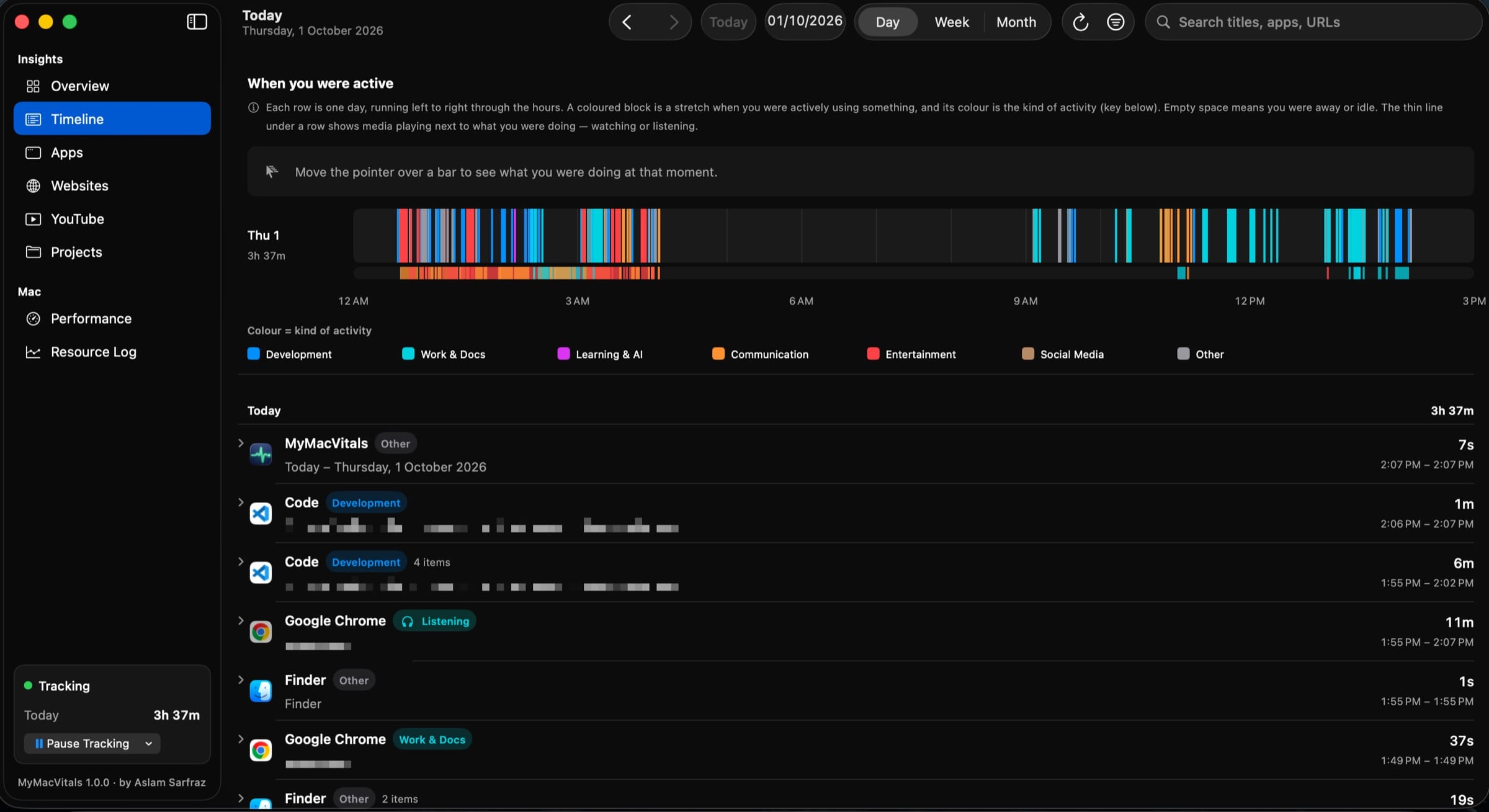
Task: Click the Development tag on Code 1m row
Action: (365, 503)
